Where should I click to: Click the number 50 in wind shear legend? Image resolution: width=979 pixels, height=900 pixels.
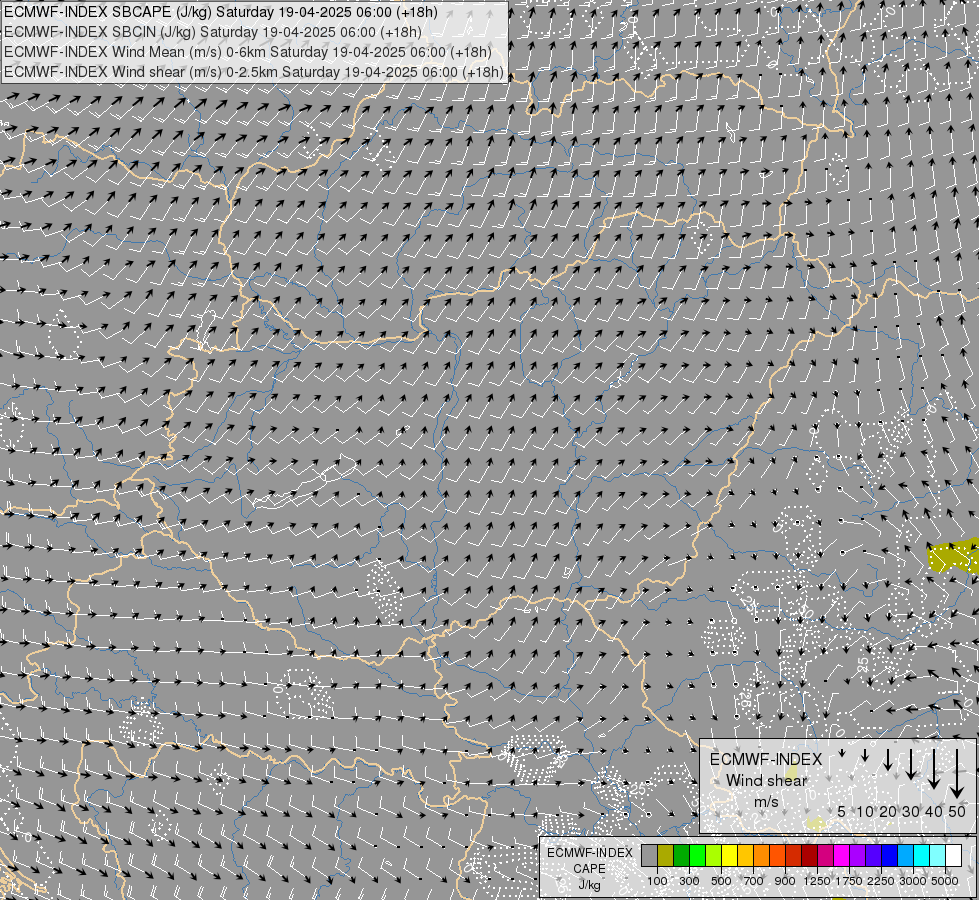click(957, 811)
